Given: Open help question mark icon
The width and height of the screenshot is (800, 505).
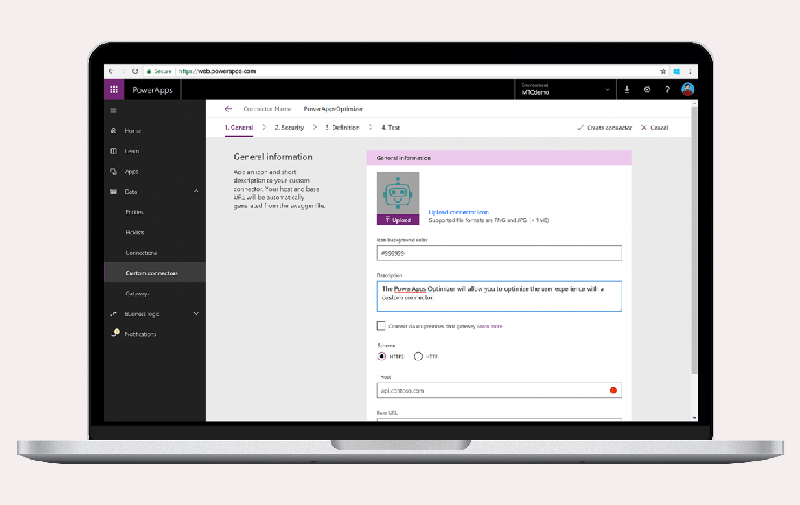Looking at the screenshot, I should coord(667,90).
